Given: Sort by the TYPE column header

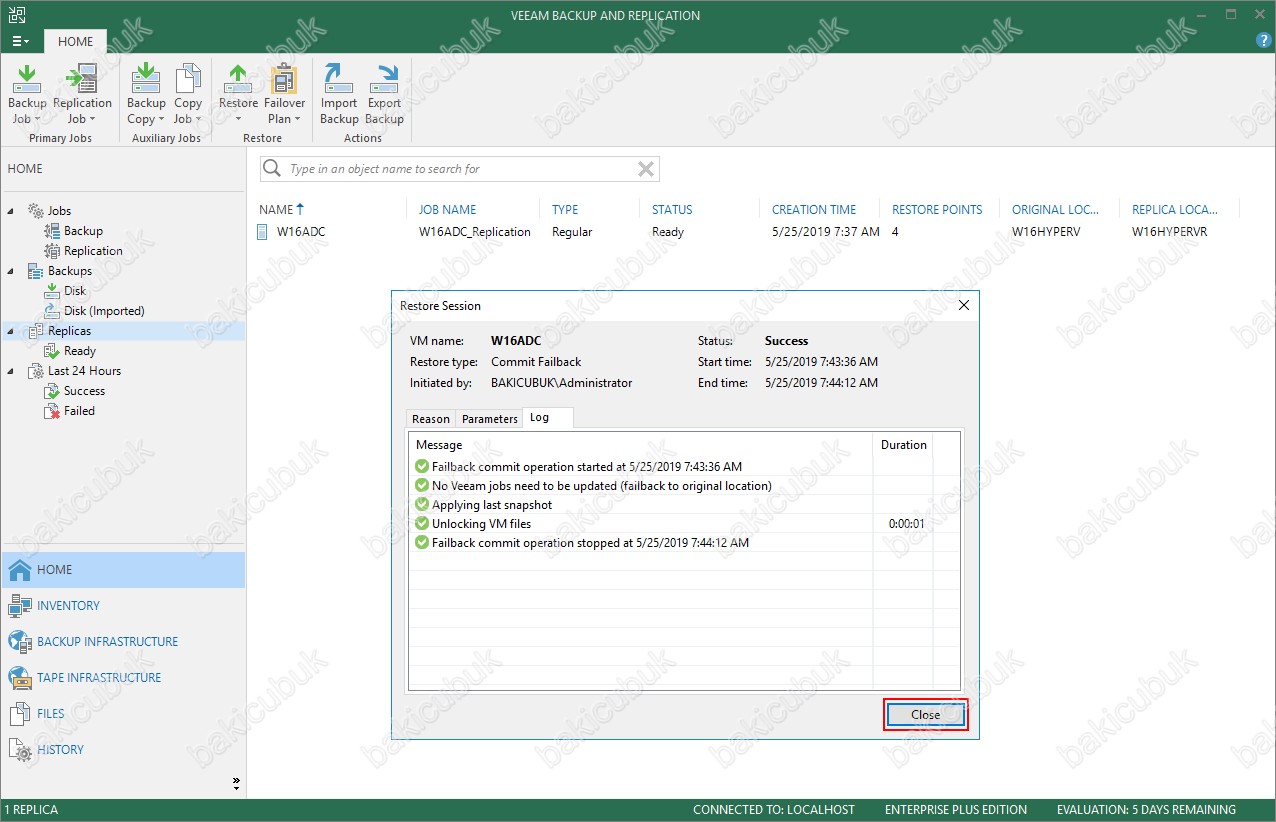Looking at the screenshot, I should [x=565, y=210].
